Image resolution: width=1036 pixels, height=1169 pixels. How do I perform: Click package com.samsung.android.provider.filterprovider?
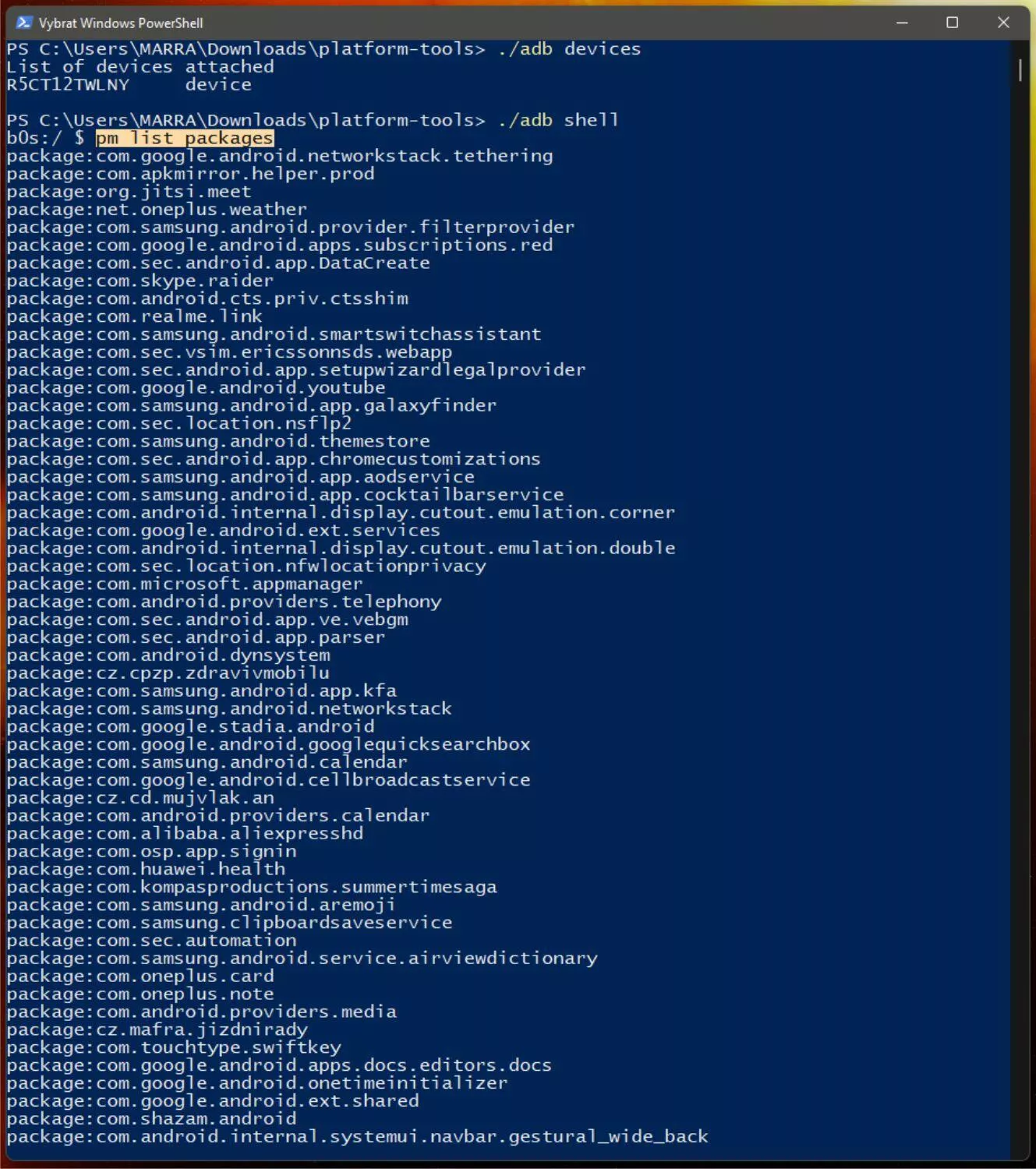(291, 227)
